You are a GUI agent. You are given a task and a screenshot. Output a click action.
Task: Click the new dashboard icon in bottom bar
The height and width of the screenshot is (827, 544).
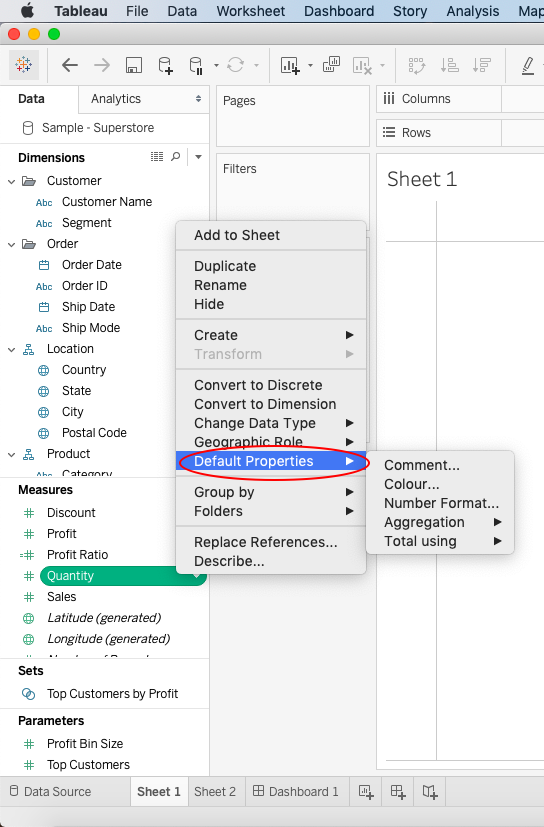[x=398, y=791]
